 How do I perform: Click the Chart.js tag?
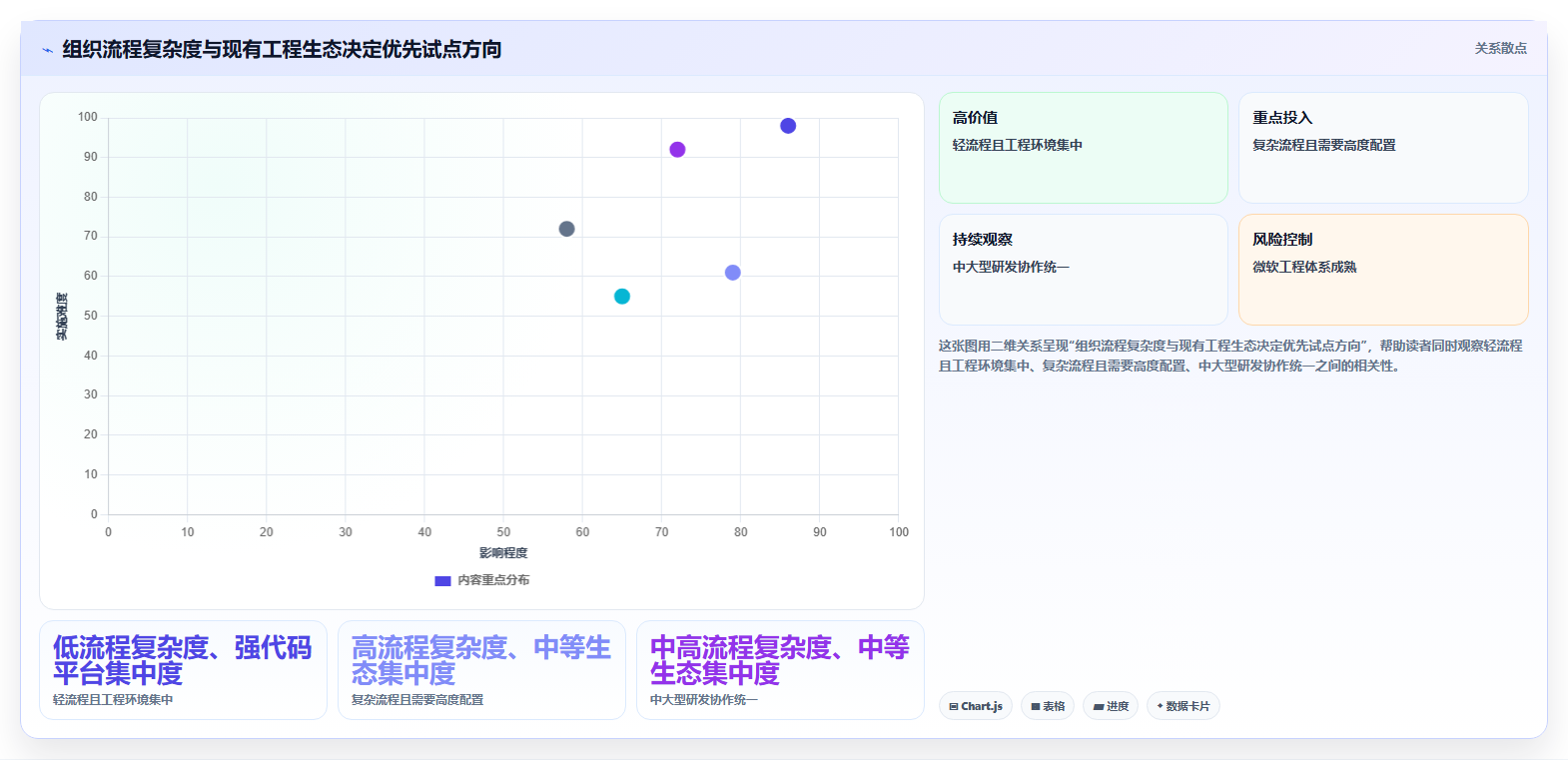click(x=976, y=706)
